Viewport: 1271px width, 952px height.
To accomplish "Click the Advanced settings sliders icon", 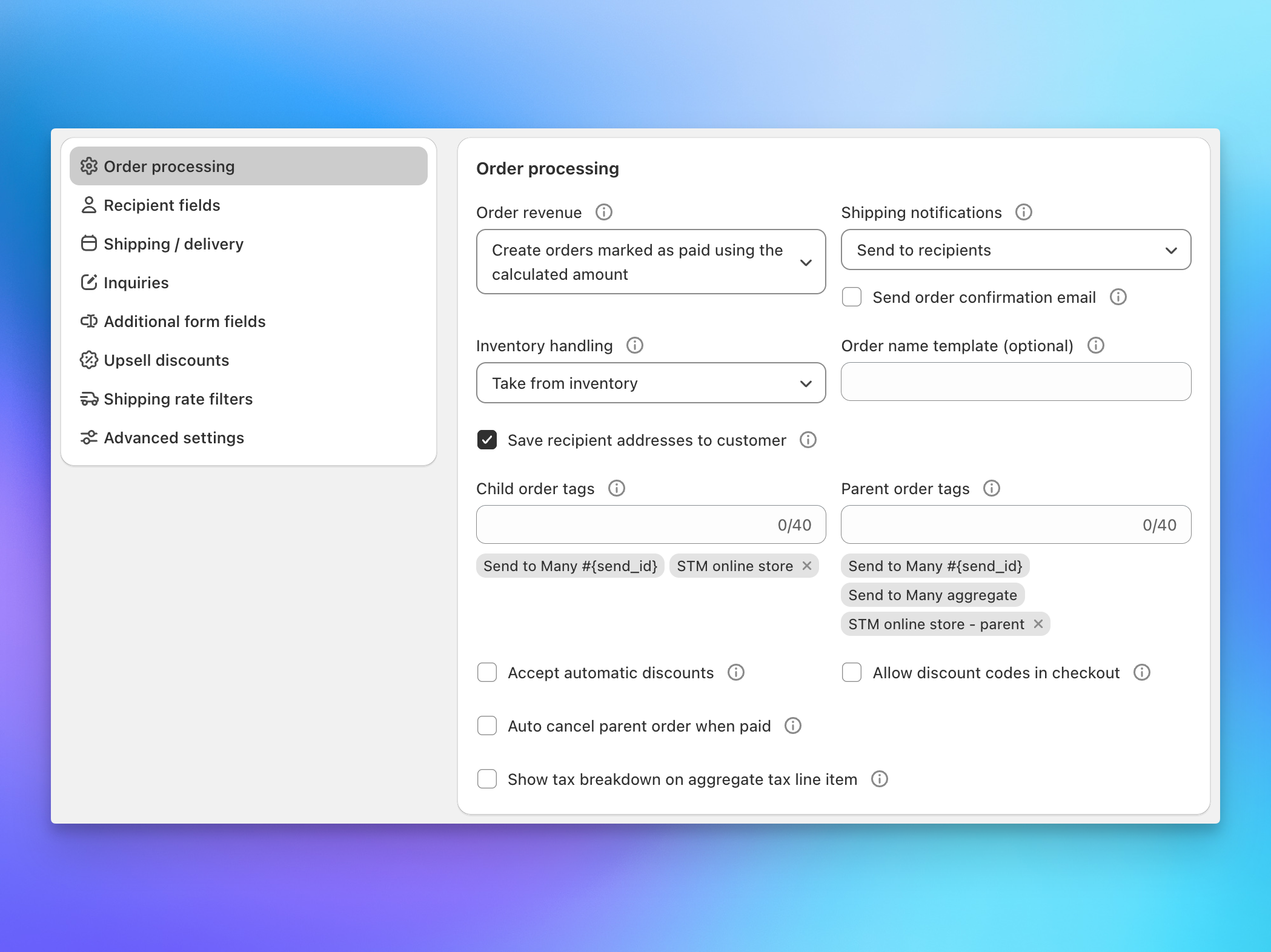I will point(88,437).
